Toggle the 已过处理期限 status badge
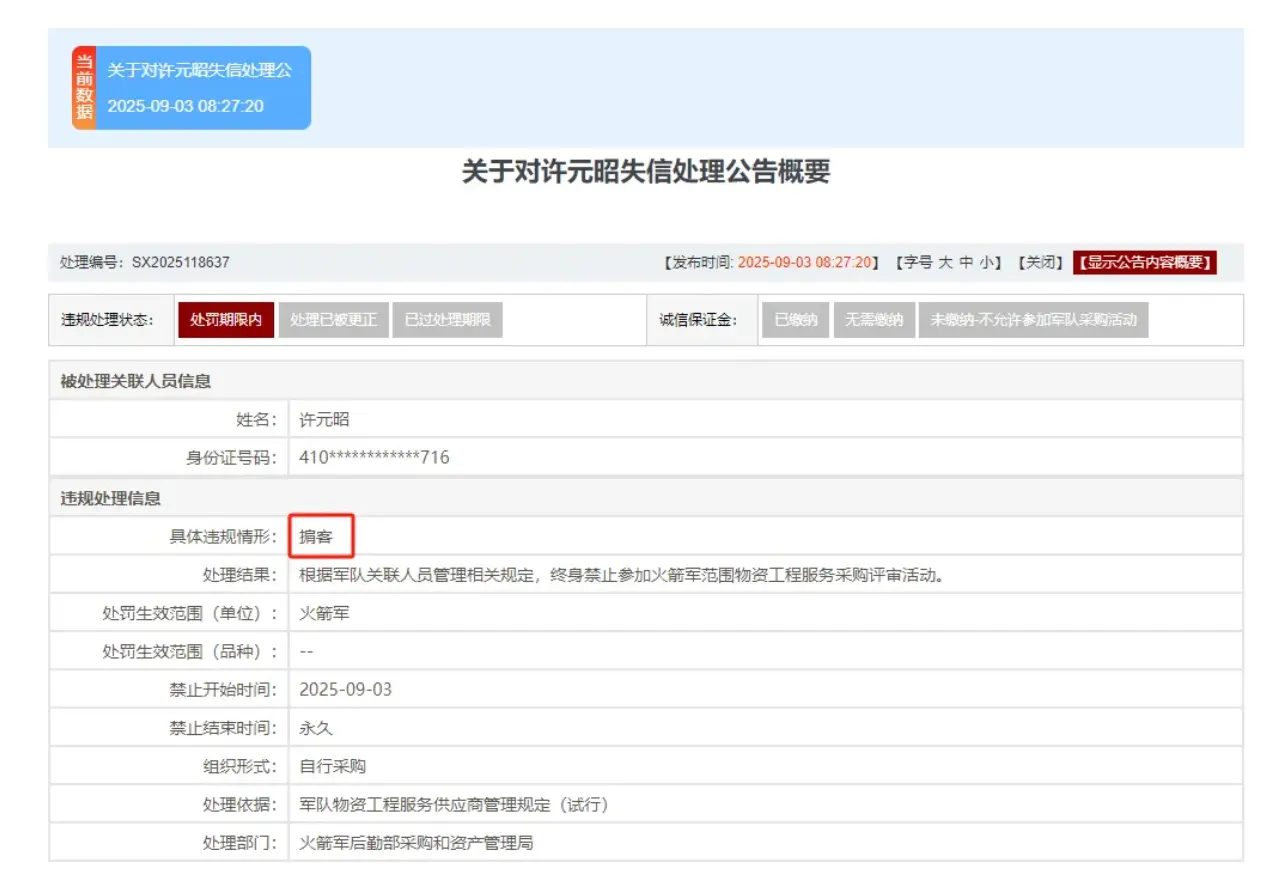Viewport: 1284px width, 874px height. coord(446,319)
